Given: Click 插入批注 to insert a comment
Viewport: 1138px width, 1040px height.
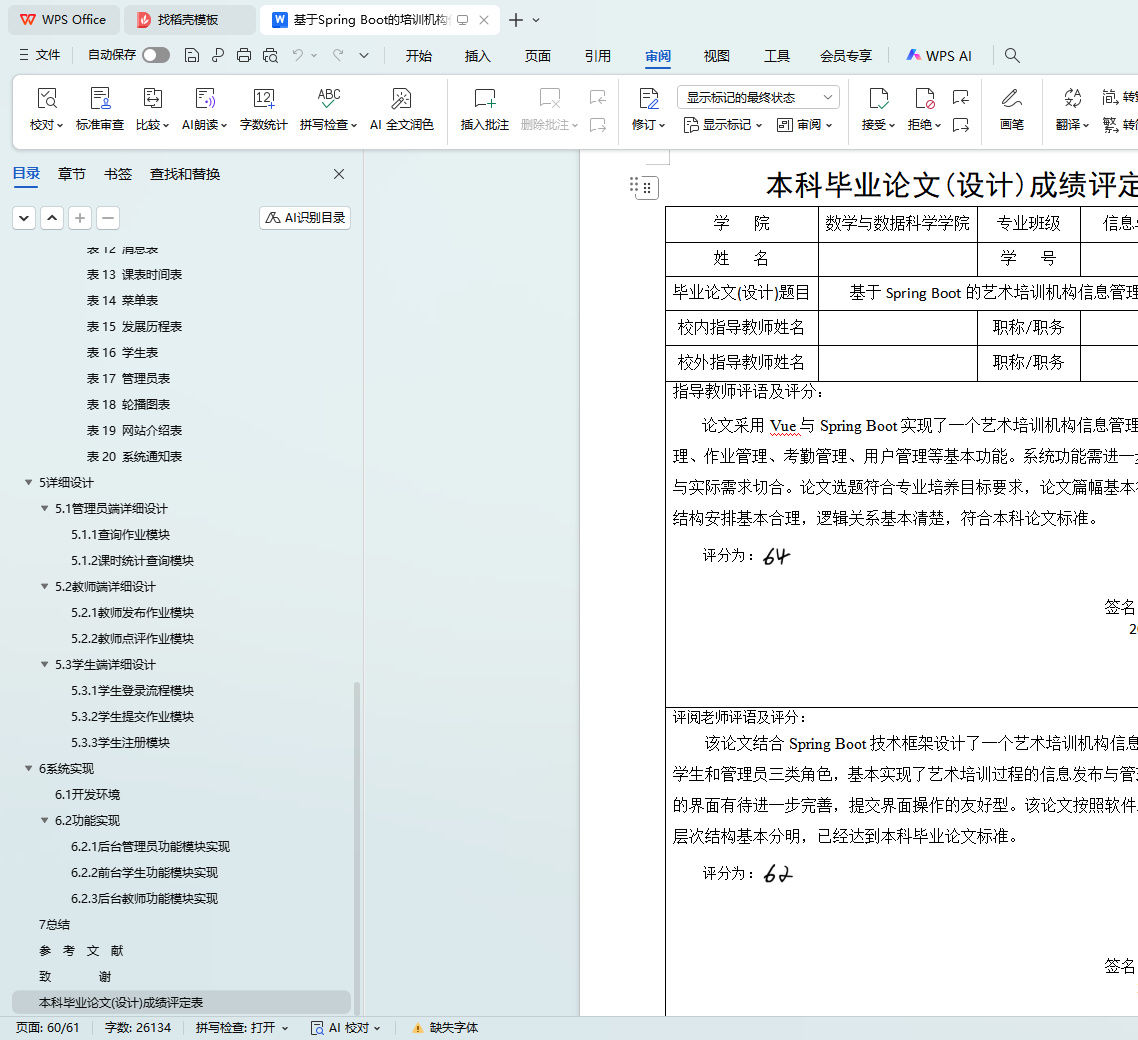Looking at the screenshot, I should (484, 99).
